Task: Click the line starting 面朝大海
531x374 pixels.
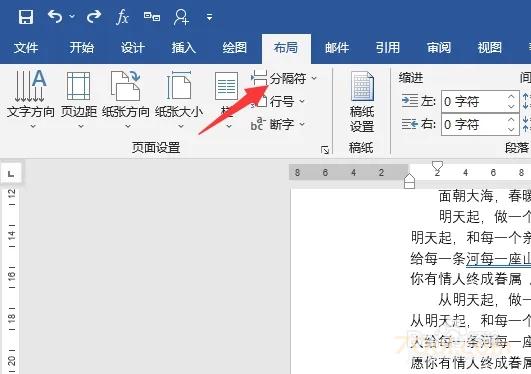Action: click(x=485, y=196)
